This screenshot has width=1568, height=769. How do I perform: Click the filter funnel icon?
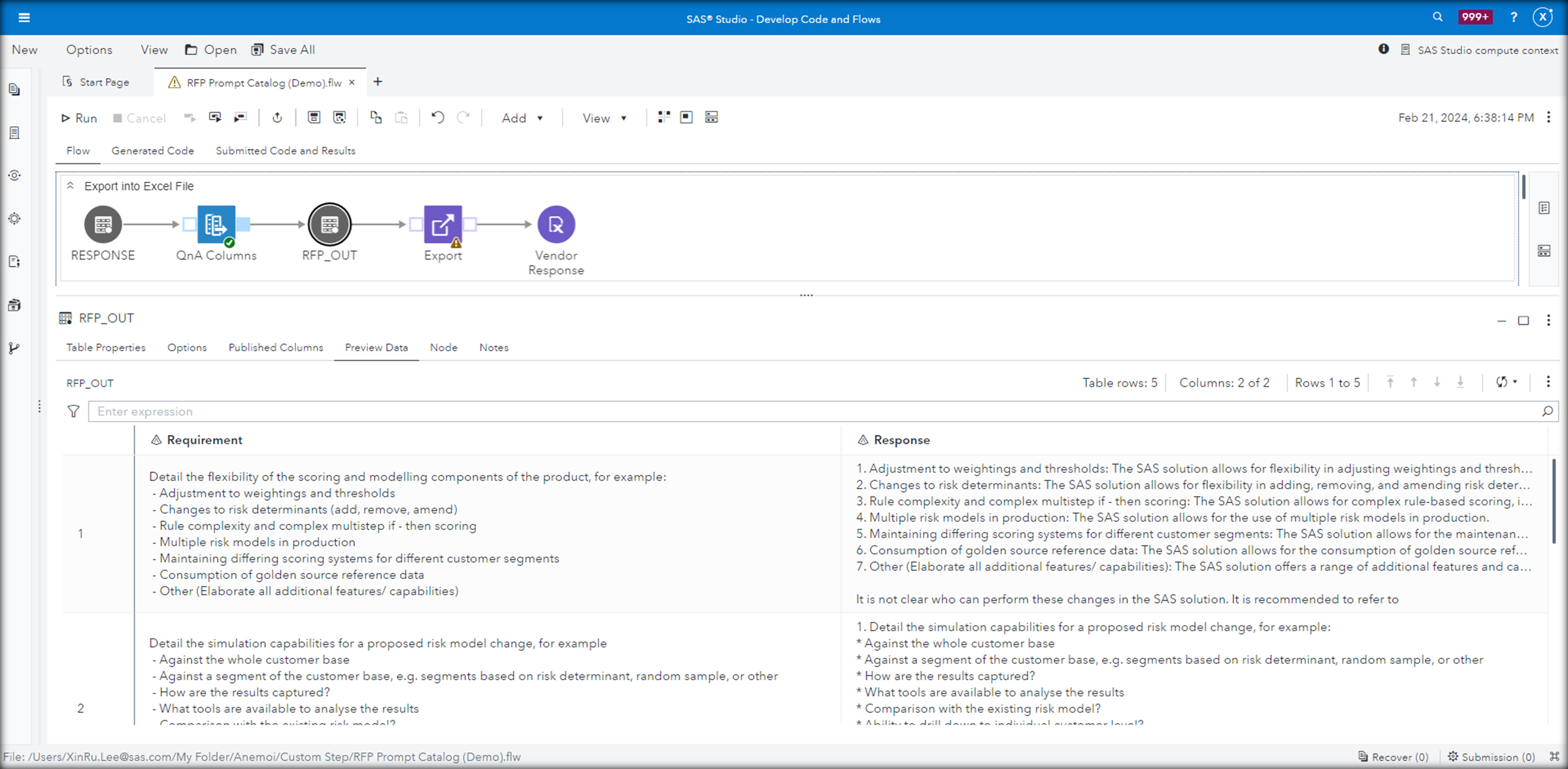[x=73, y=411]
